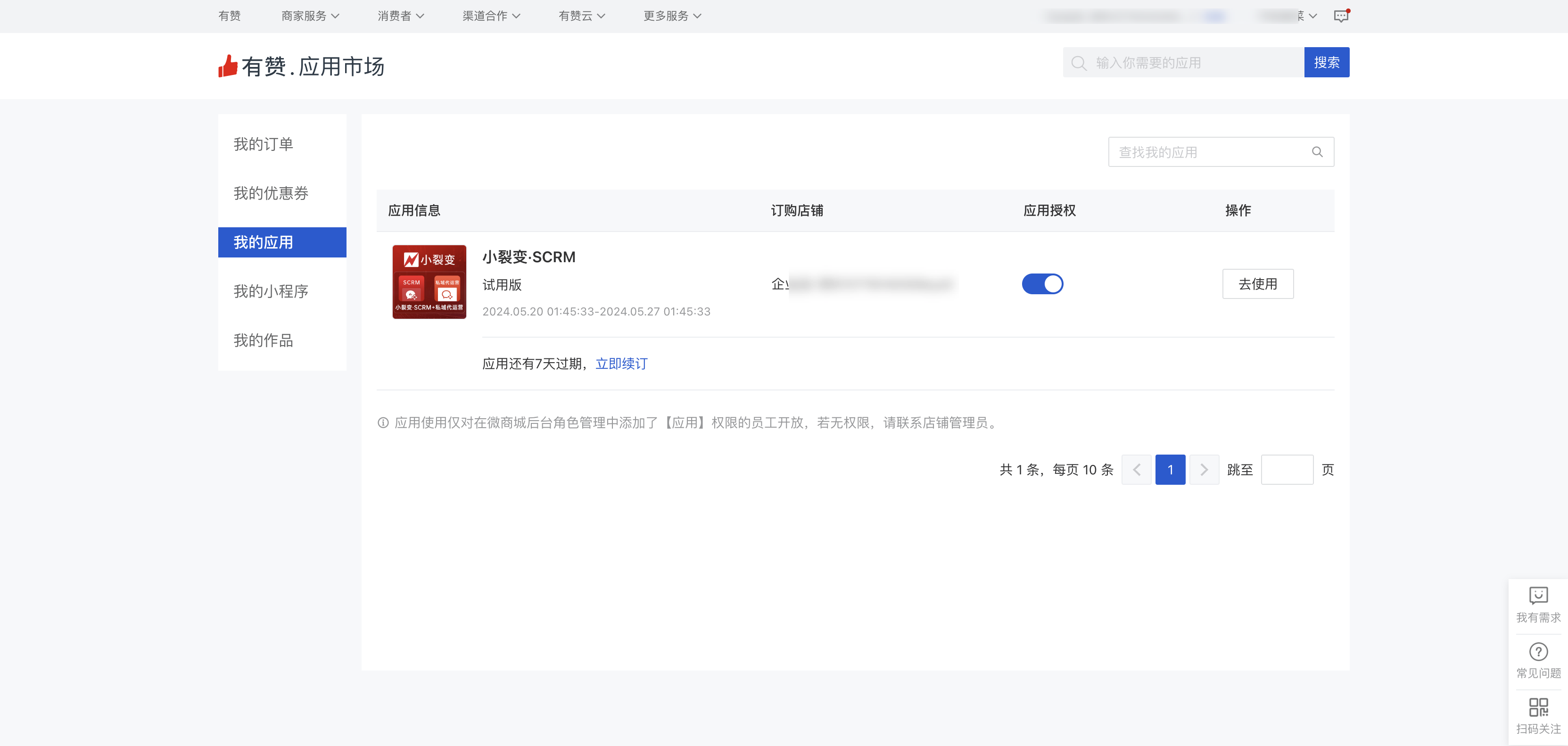Screen dimensions: 1568x746
Task: Click the 操作 column header
Action: coord(1238,211)
